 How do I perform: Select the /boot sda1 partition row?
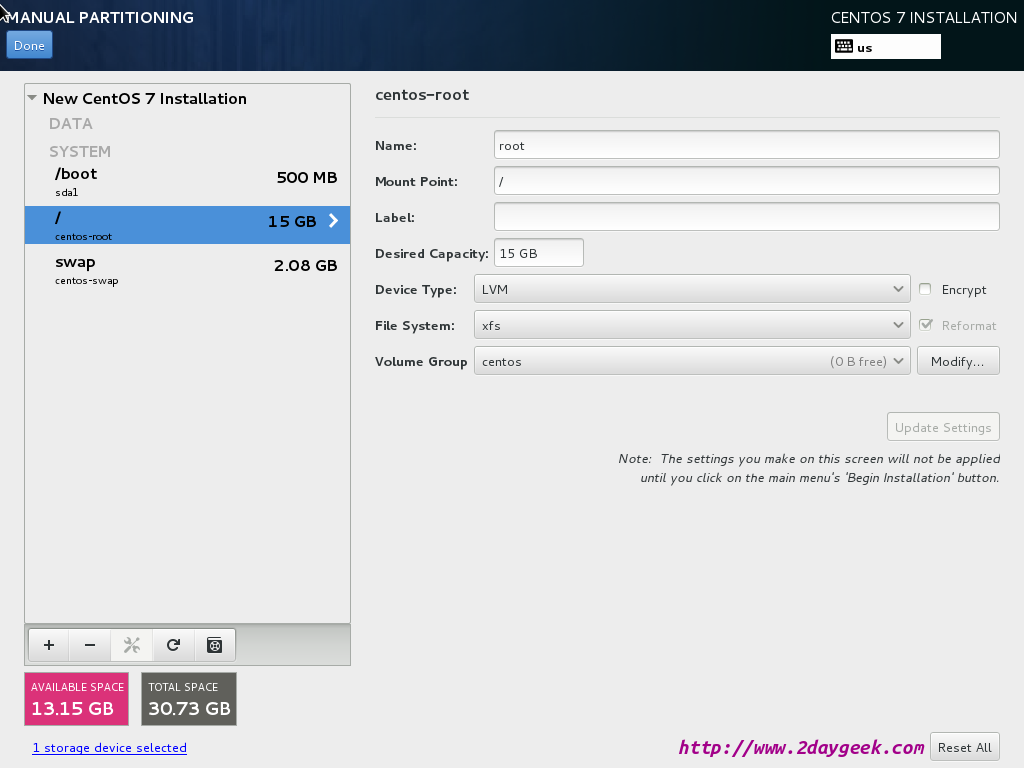click(187, 181)
